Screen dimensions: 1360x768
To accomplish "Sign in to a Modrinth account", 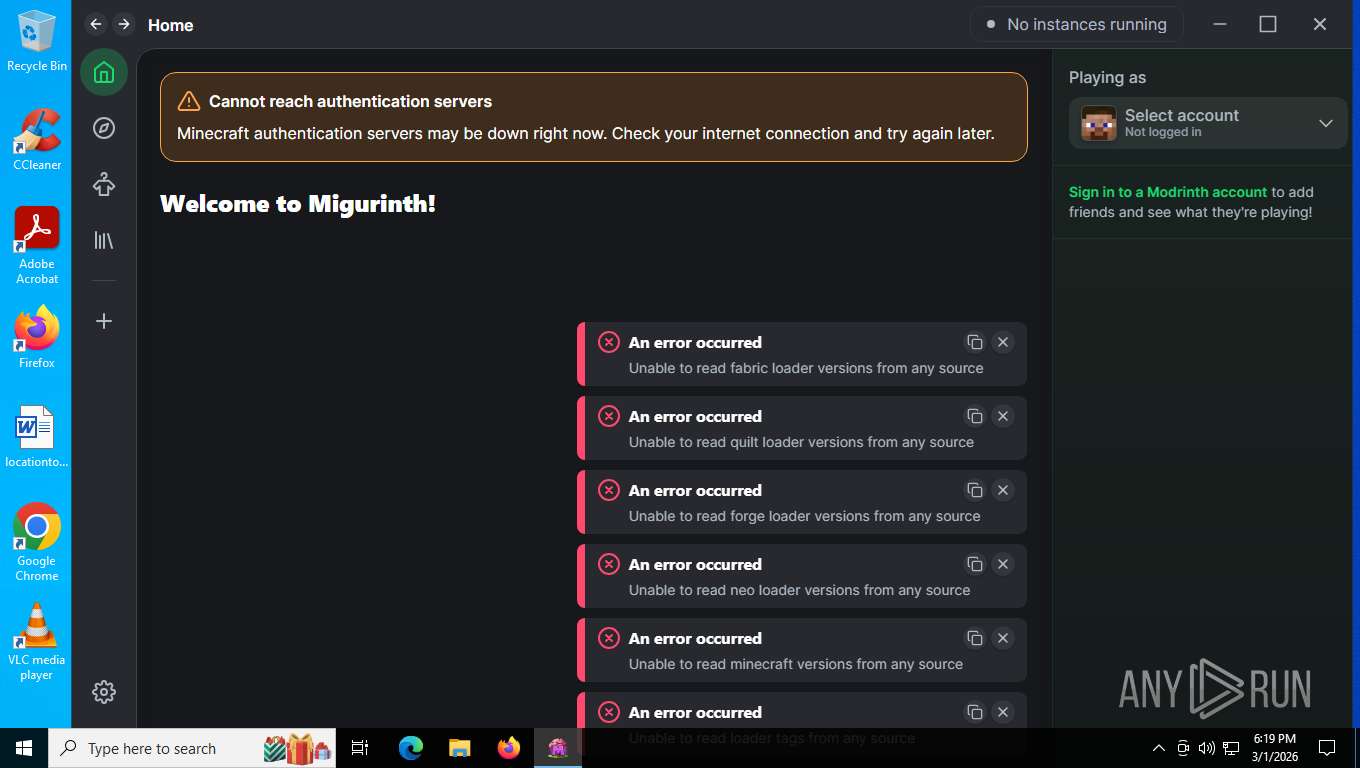I will click(1168, 192).
